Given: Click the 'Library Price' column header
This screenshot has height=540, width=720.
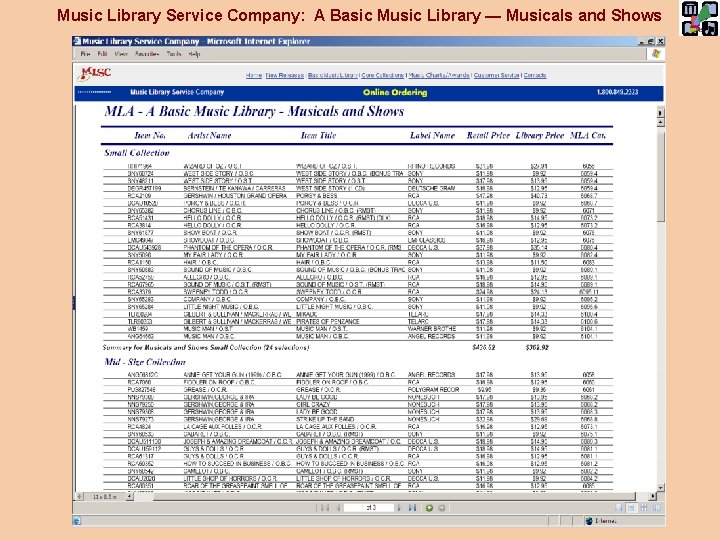Looking at the screenshot, I should (x=540, y=135).
